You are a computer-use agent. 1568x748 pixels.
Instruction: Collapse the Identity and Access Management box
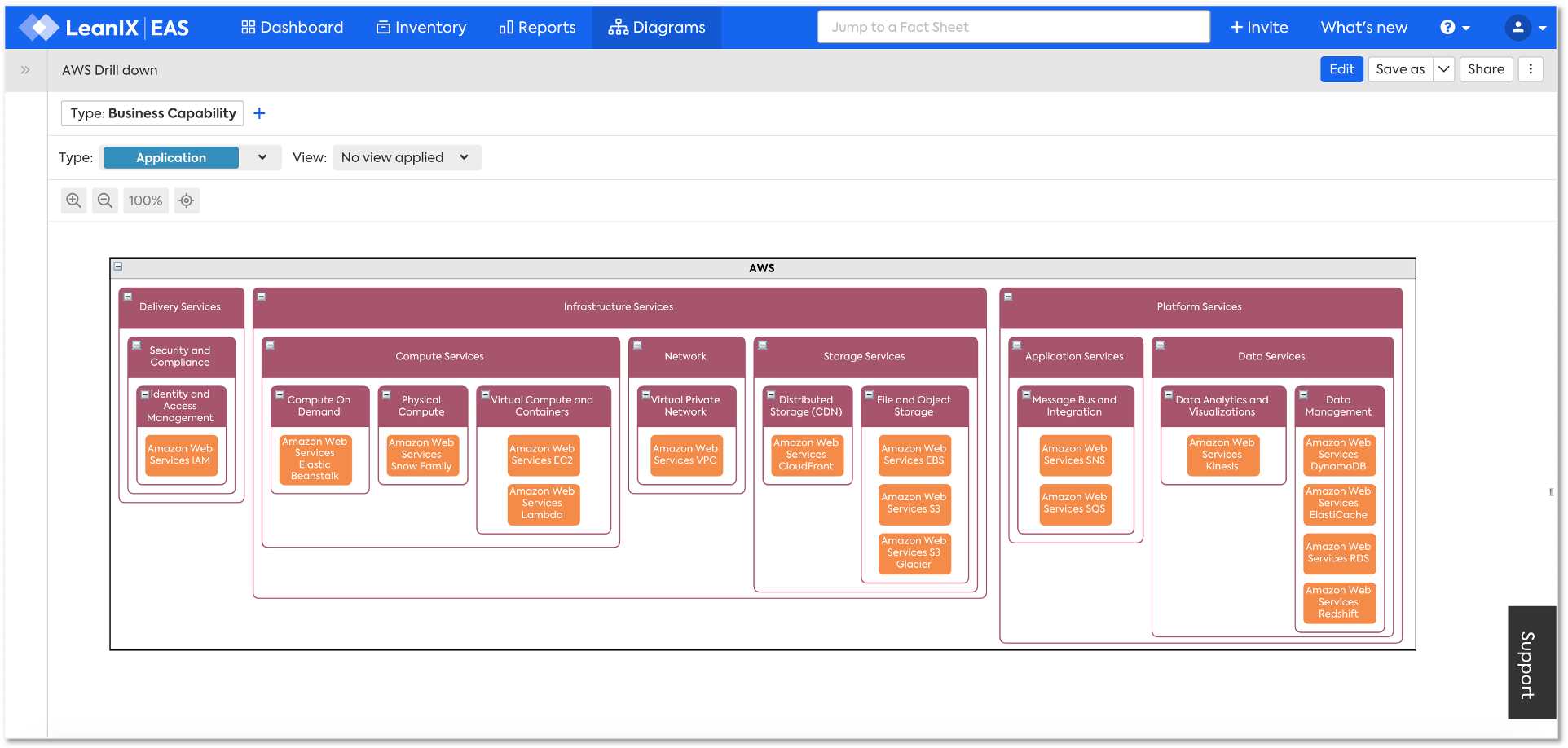[145, 394]
